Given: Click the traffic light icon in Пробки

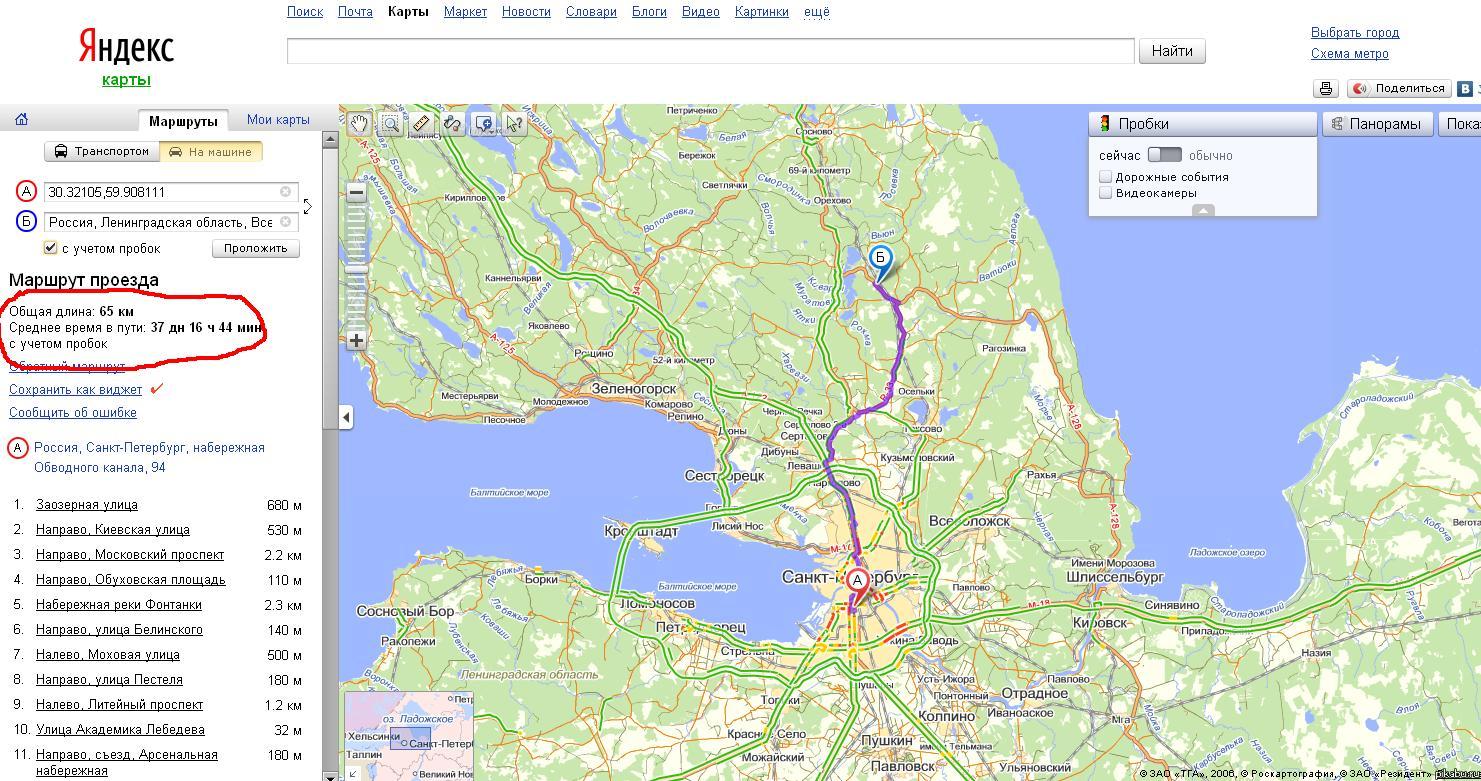Looking at the screenshot, I should [1105, 124].
